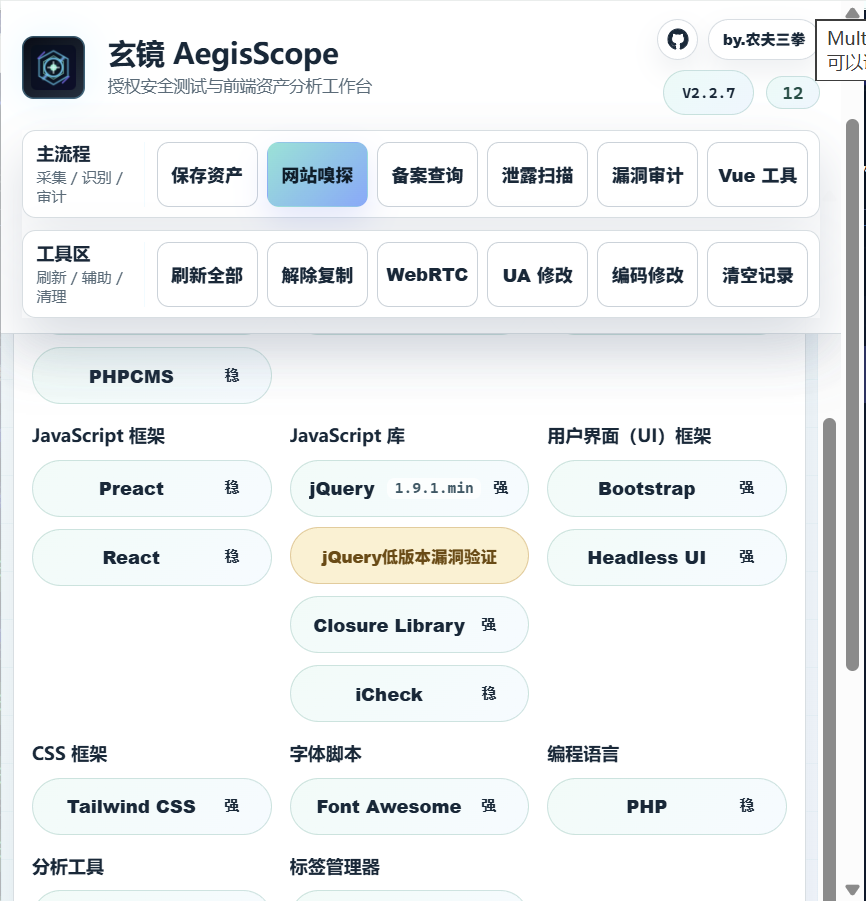Click the 玄镜 AegisScope title

223,54
